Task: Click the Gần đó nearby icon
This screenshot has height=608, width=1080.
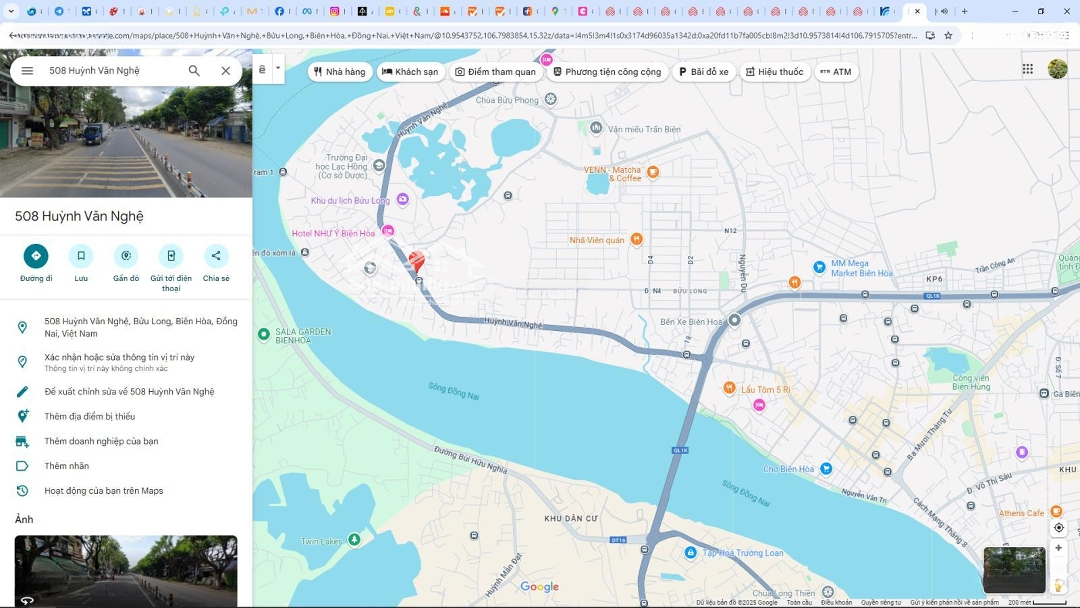Action: pyautogui.click(x=126, y=256)
